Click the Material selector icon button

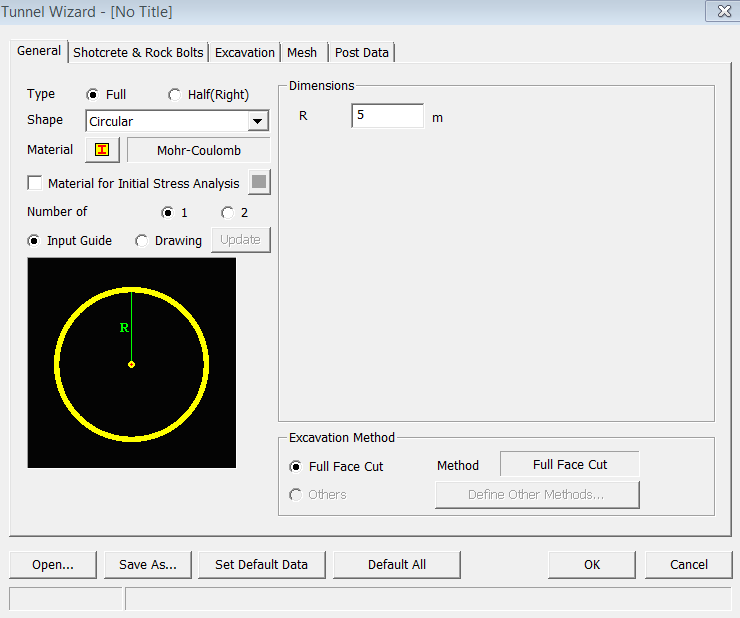point(102,150)
